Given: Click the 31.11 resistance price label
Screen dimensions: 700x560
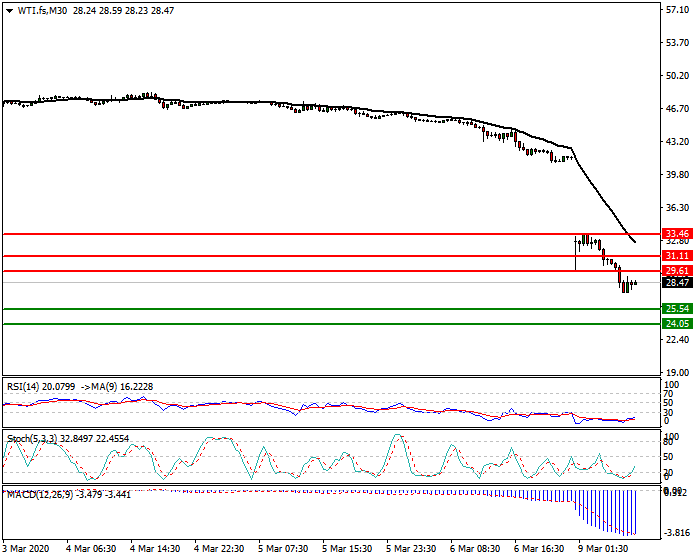Looking at the screenshot, I should pos(677,256).
